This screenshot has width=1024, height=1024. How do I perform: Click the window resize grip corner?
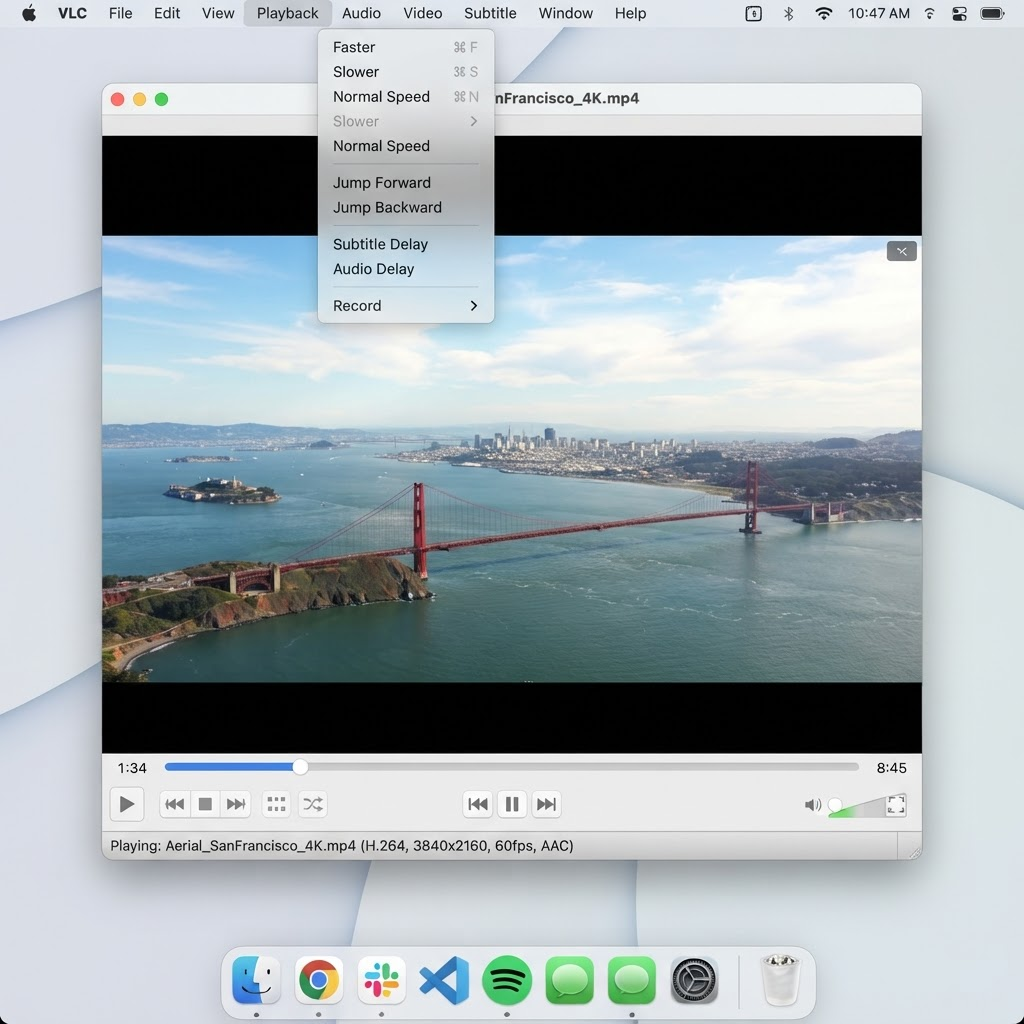tap(914, 852)
